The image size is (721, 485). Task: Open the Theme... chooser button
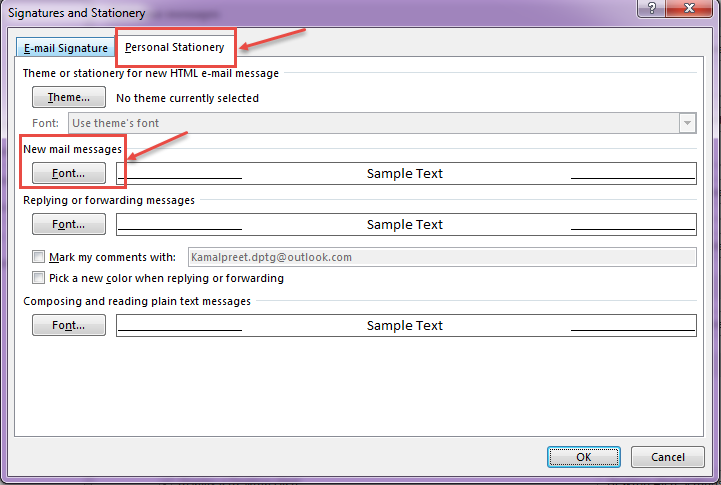pyautogui.click(x=69, y=97)
